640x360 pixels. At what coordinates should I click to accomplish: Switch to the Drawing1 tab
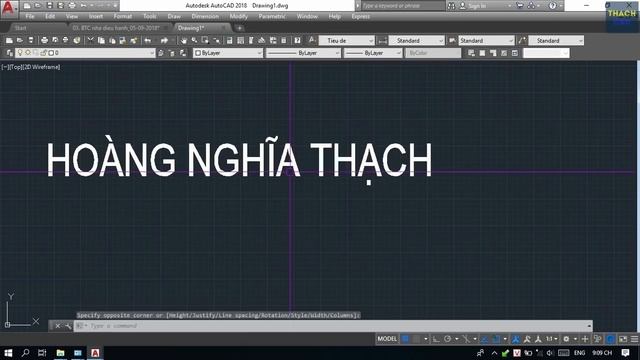(191, 28)
